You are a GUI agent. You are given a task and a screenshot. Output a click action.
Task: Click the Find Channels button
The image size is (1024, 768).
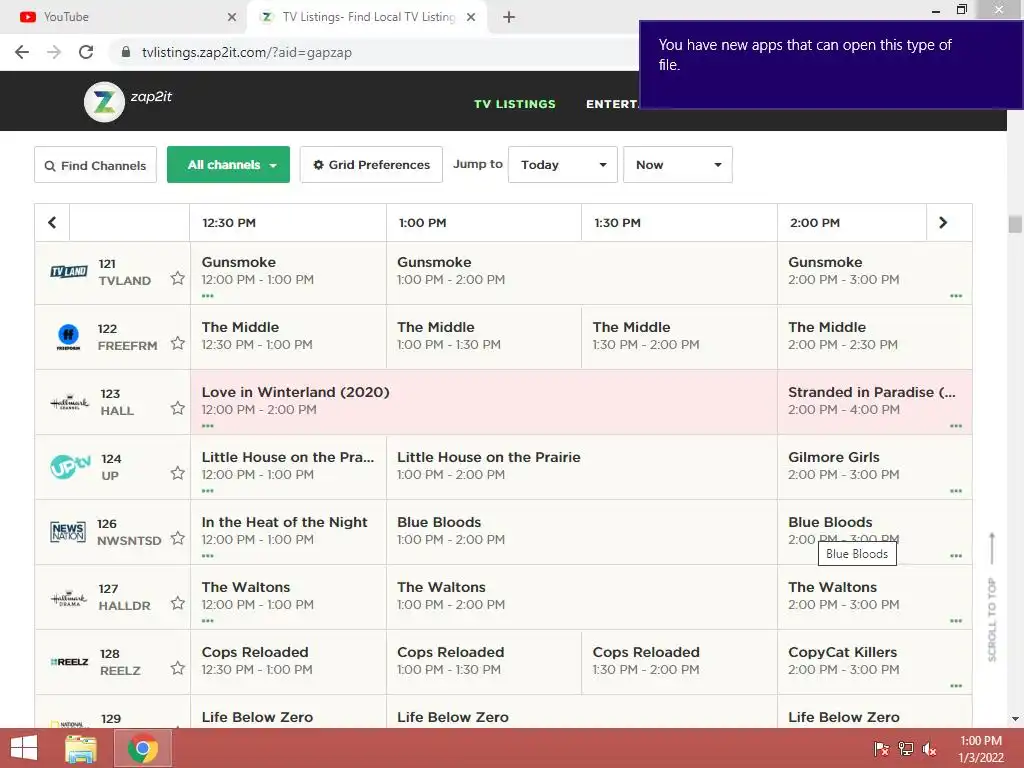click(95, 165)
